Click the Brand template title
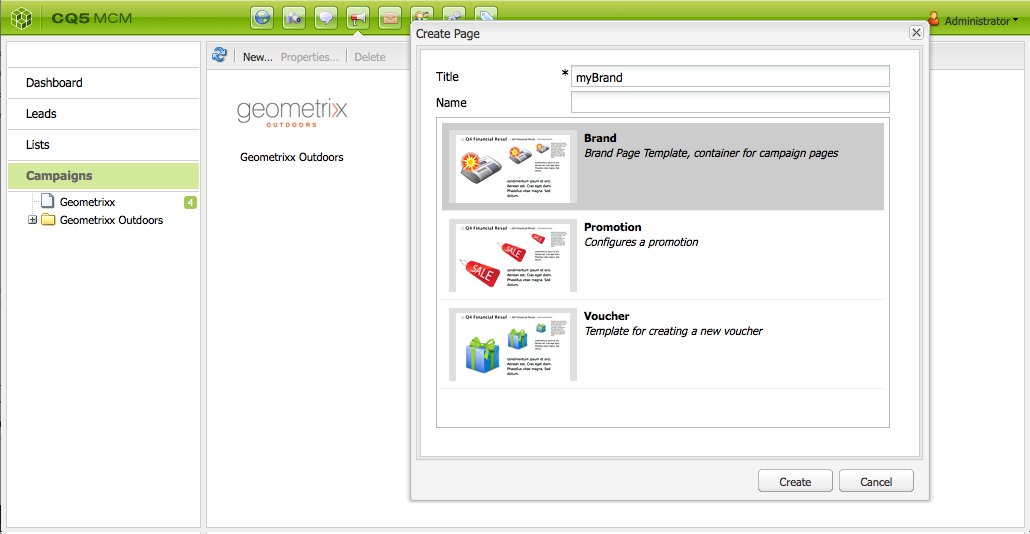This screenshot has height=534, width=1030. (600, 138)
